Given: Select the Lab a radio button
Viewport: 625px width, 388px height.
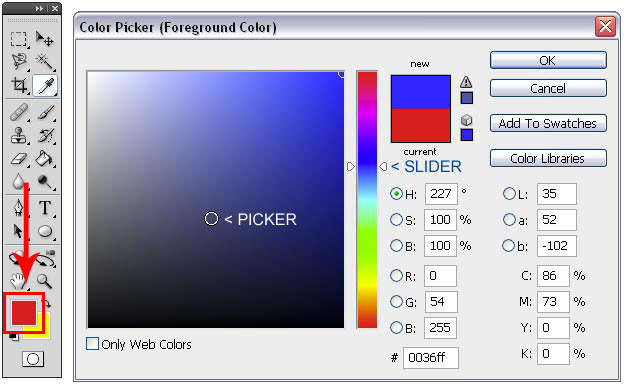Looking at the screenshot, I should click(x=509, y=220).
